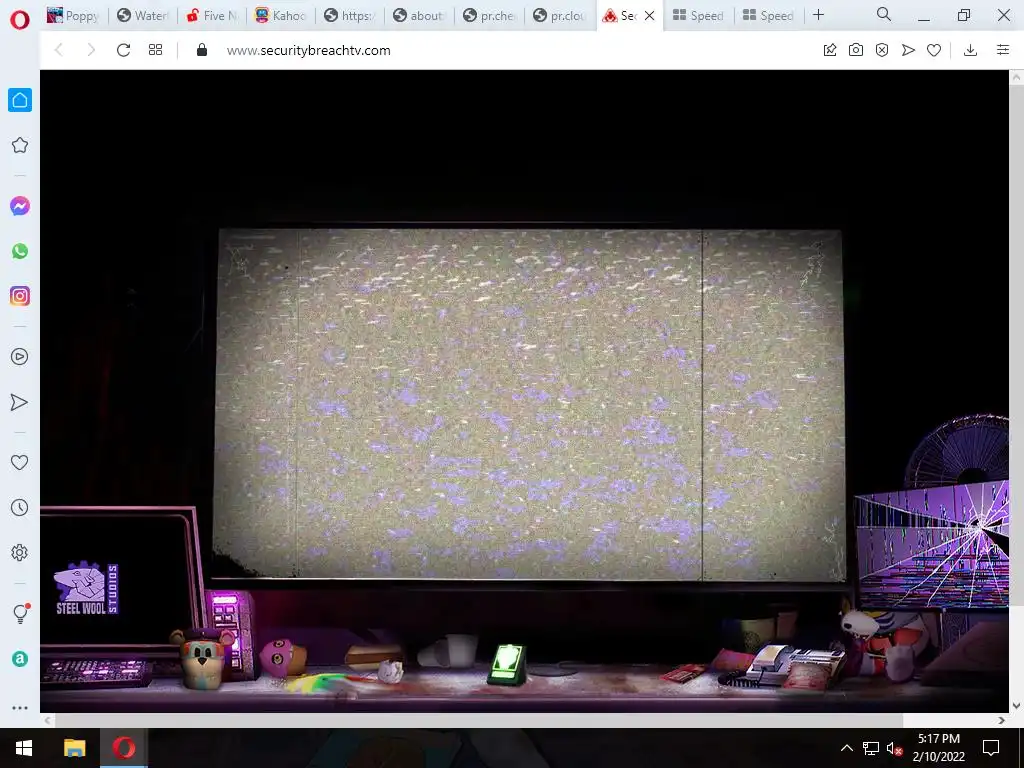Open Easy Setup sliders menu
1024x768 pixels.
(1003, 50)
